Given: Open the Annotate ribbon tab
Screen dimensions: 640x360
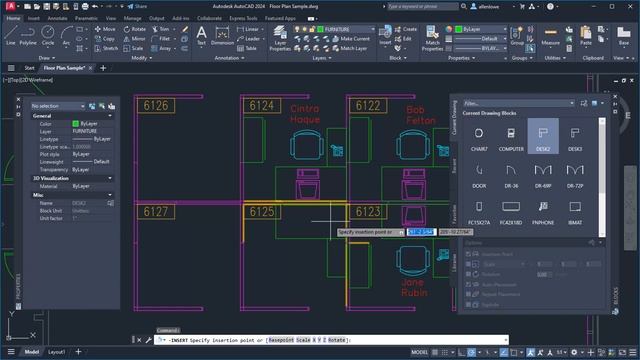Looking at the screenshot, I should coord(57,18).
